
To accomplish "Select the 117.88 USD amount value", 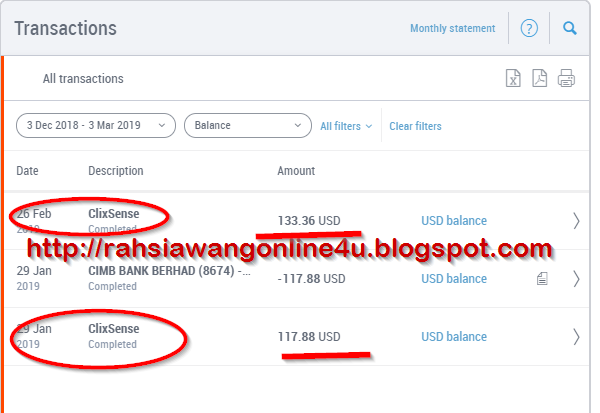I will 309,337.
